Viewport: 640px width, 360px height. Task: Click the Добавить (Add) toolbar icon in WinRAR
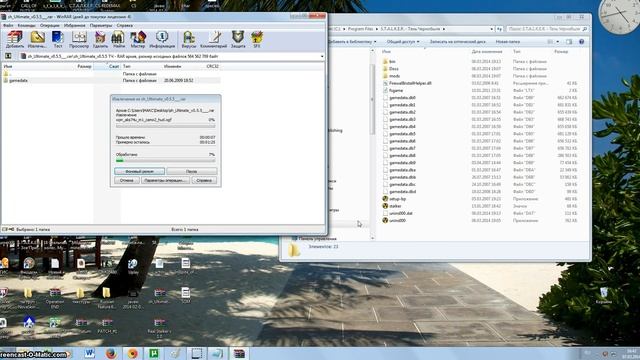(15, 40)
